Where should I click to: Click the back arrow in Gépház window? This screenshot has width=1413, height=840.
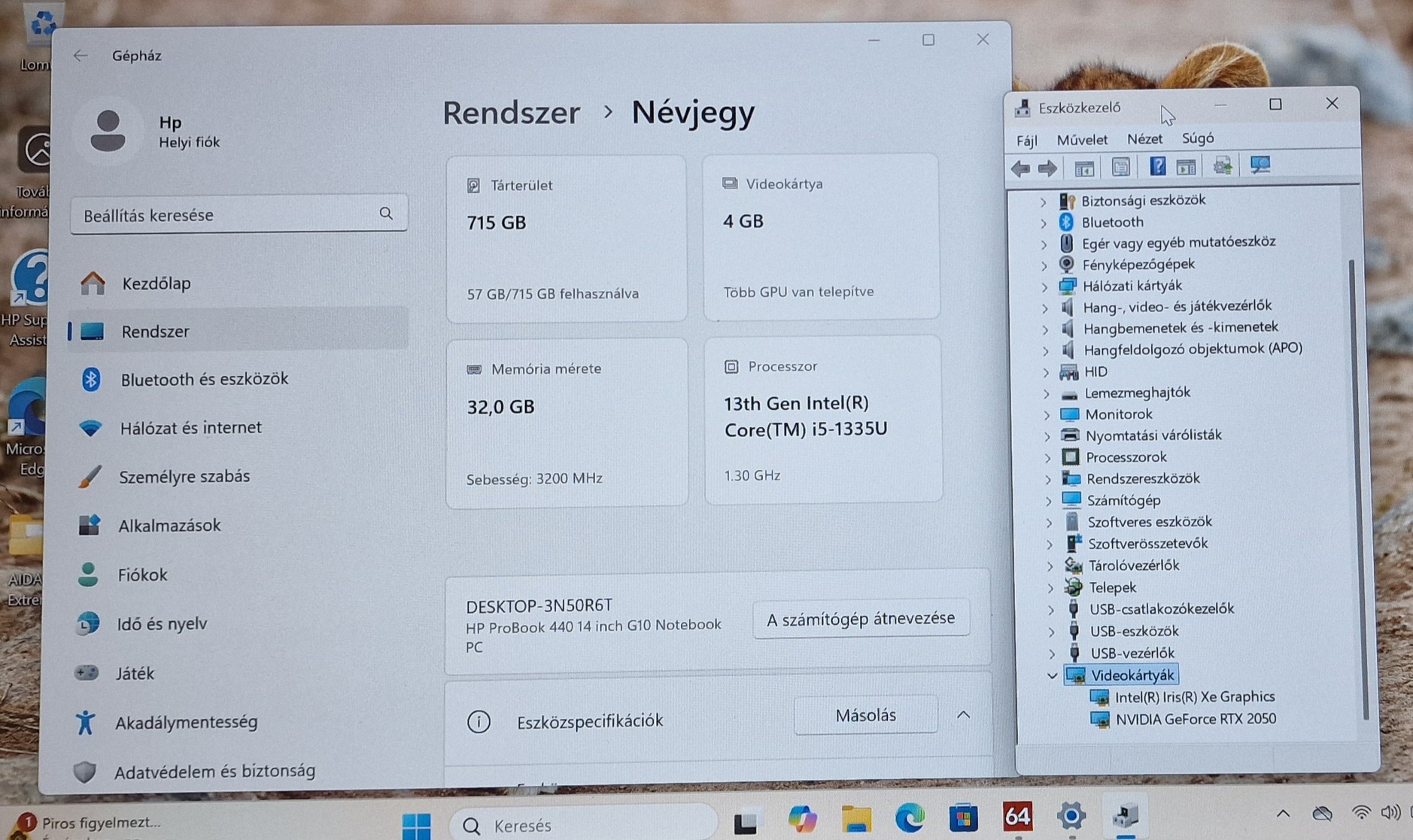click(x=81, y=56)
